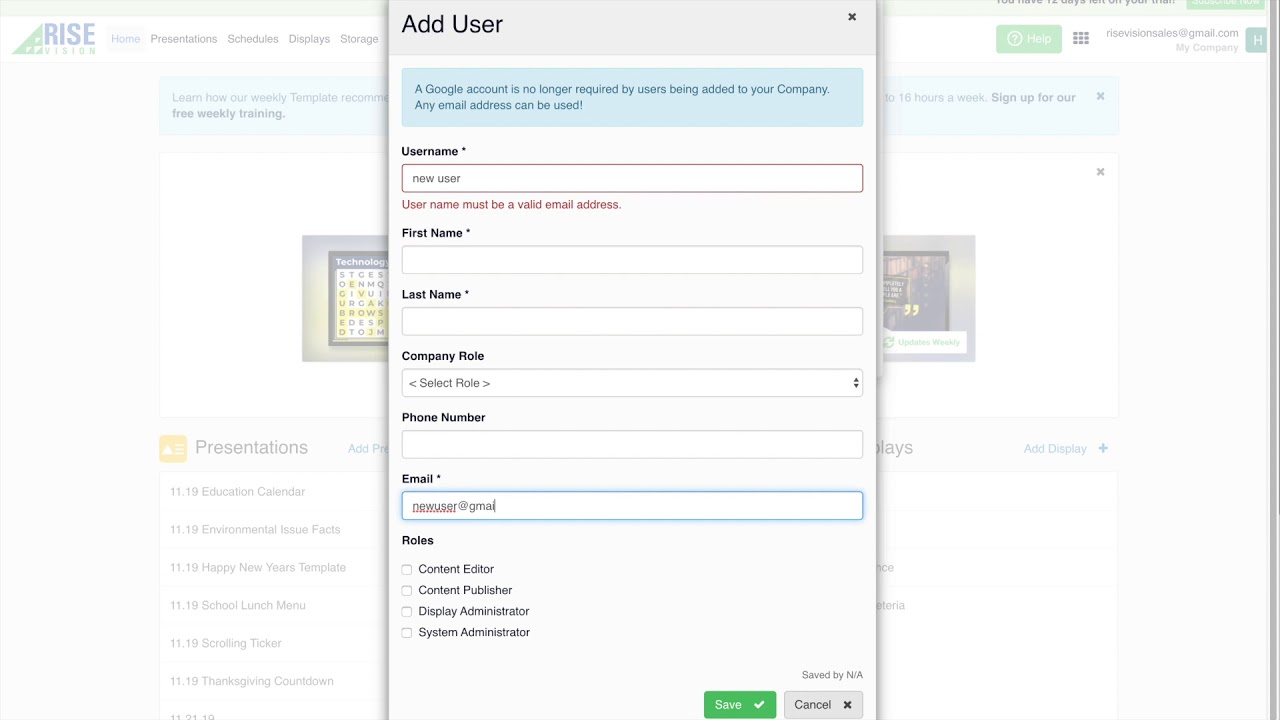This screenshot has height=720, width=1280.
Task: Open the Company Role dropdown
Action: click(x=632, y=383)
